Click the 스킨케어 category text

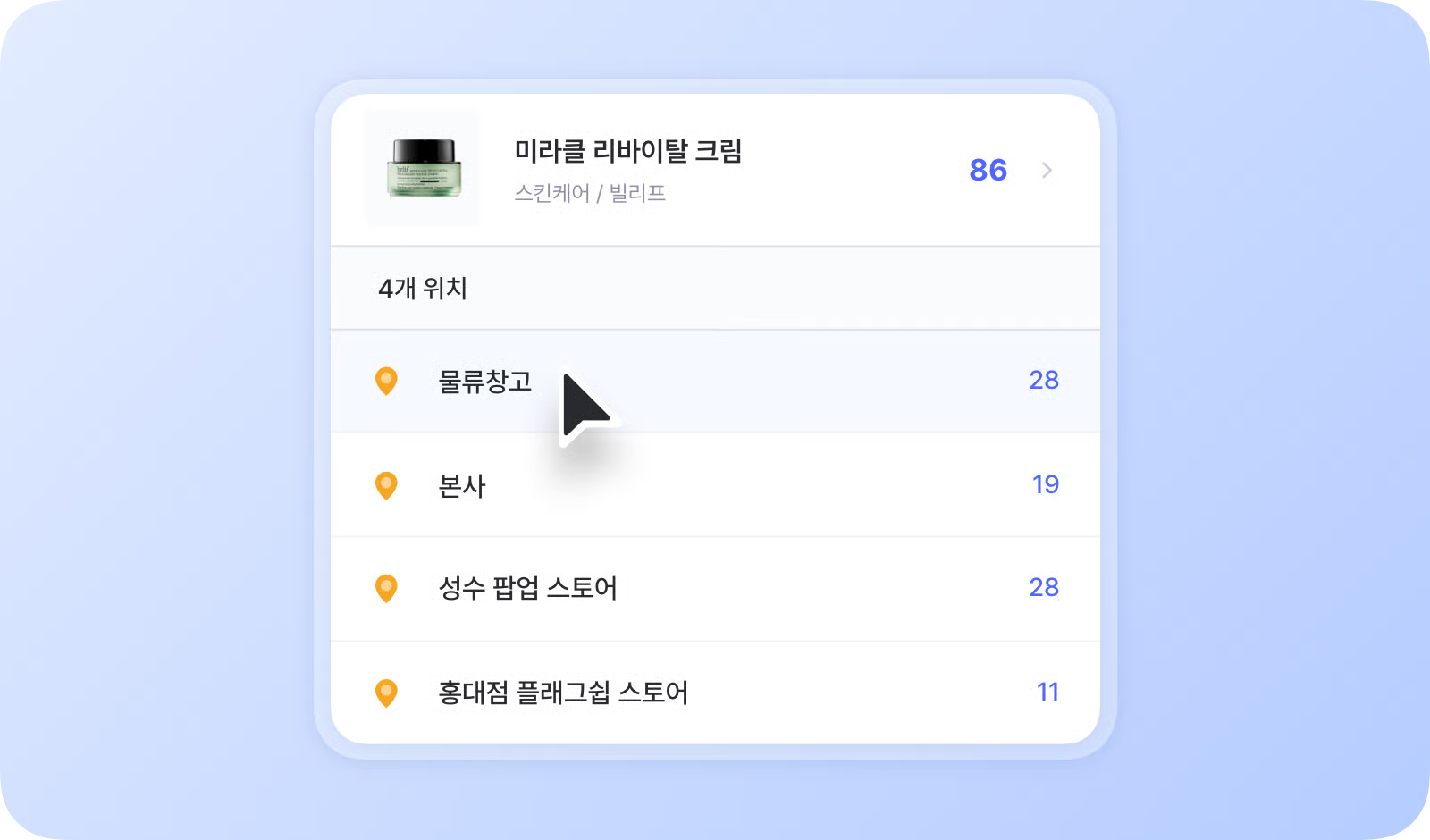point(551,193)
